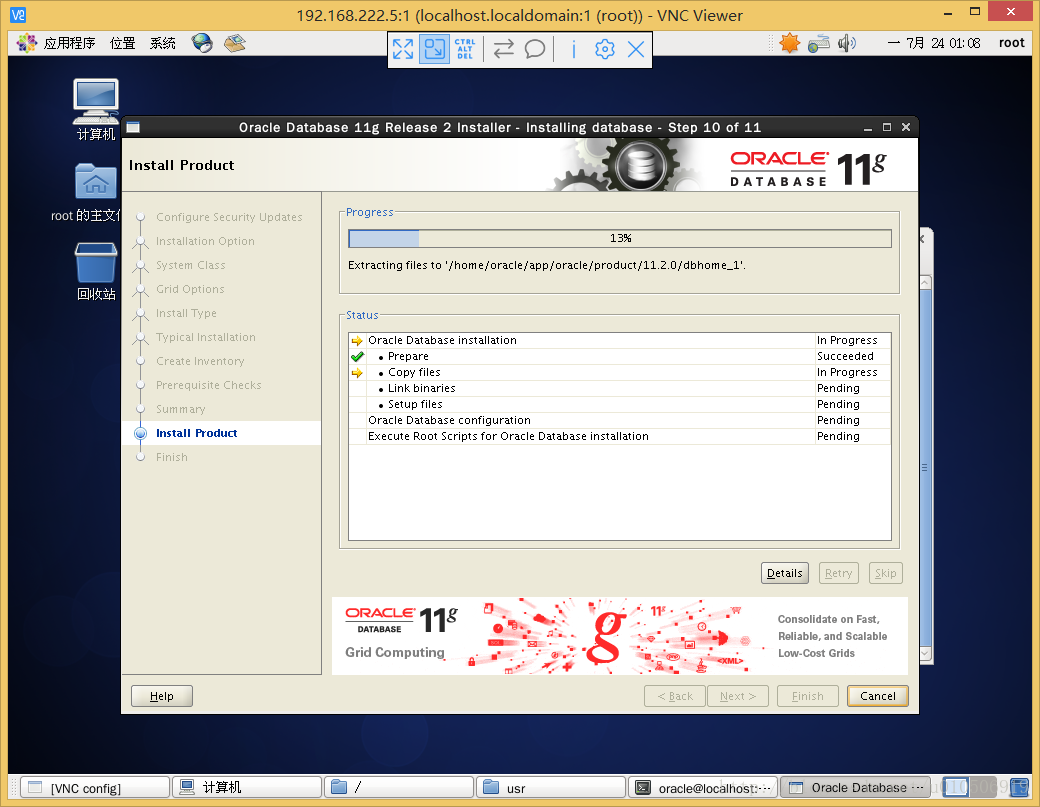Select Install Product step in sidebar

(196, 433)
